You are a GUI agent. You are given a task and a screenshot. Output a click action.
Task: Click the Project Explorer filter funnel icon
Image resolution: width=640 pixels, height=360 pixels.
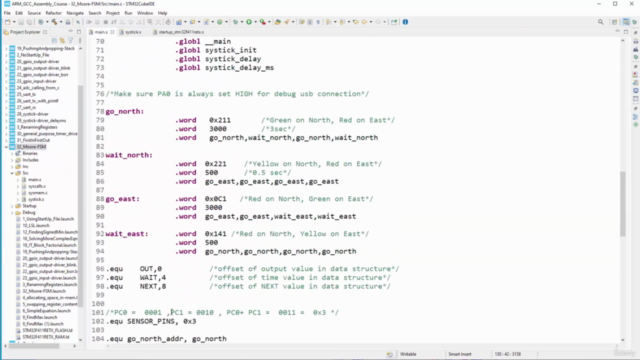[70, 40]
